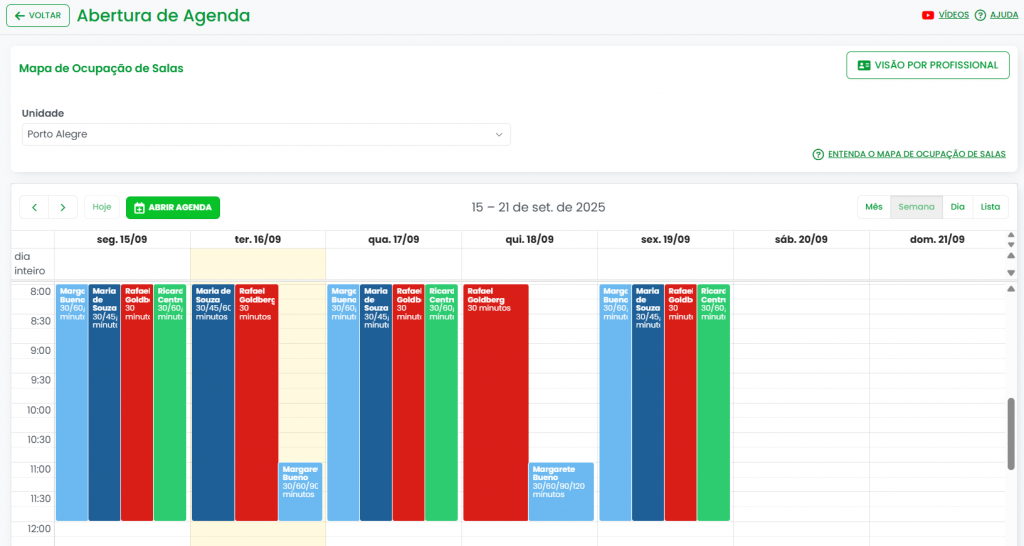Click the Ajuda question mark icon
Image resolution: width=1024 pixels, height=546 pixels.
(980, 15)
